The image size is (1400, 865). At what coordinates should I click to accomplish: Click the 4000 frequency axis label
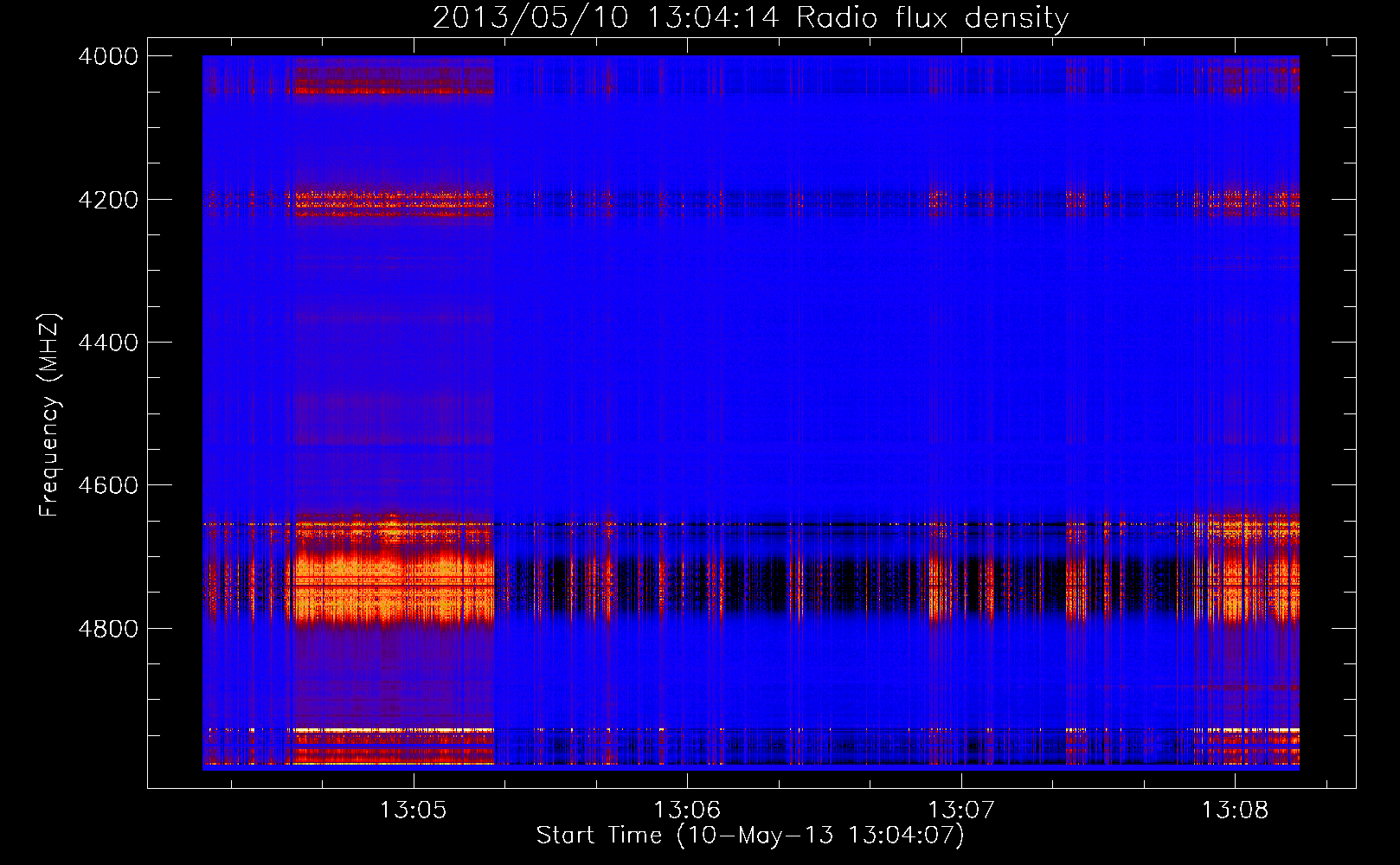coord(108,56)
